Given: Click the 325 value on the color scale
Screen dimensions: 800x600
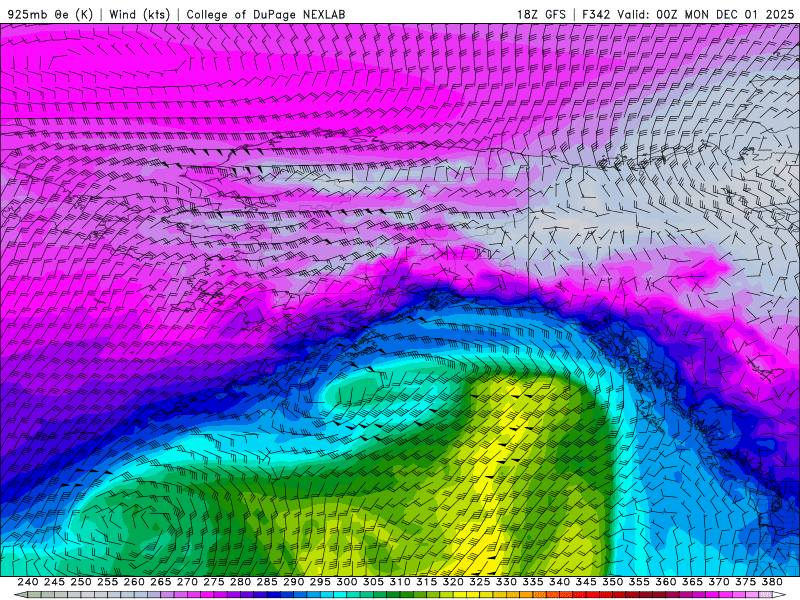Looking at the screenshot, I should [479, 582].
